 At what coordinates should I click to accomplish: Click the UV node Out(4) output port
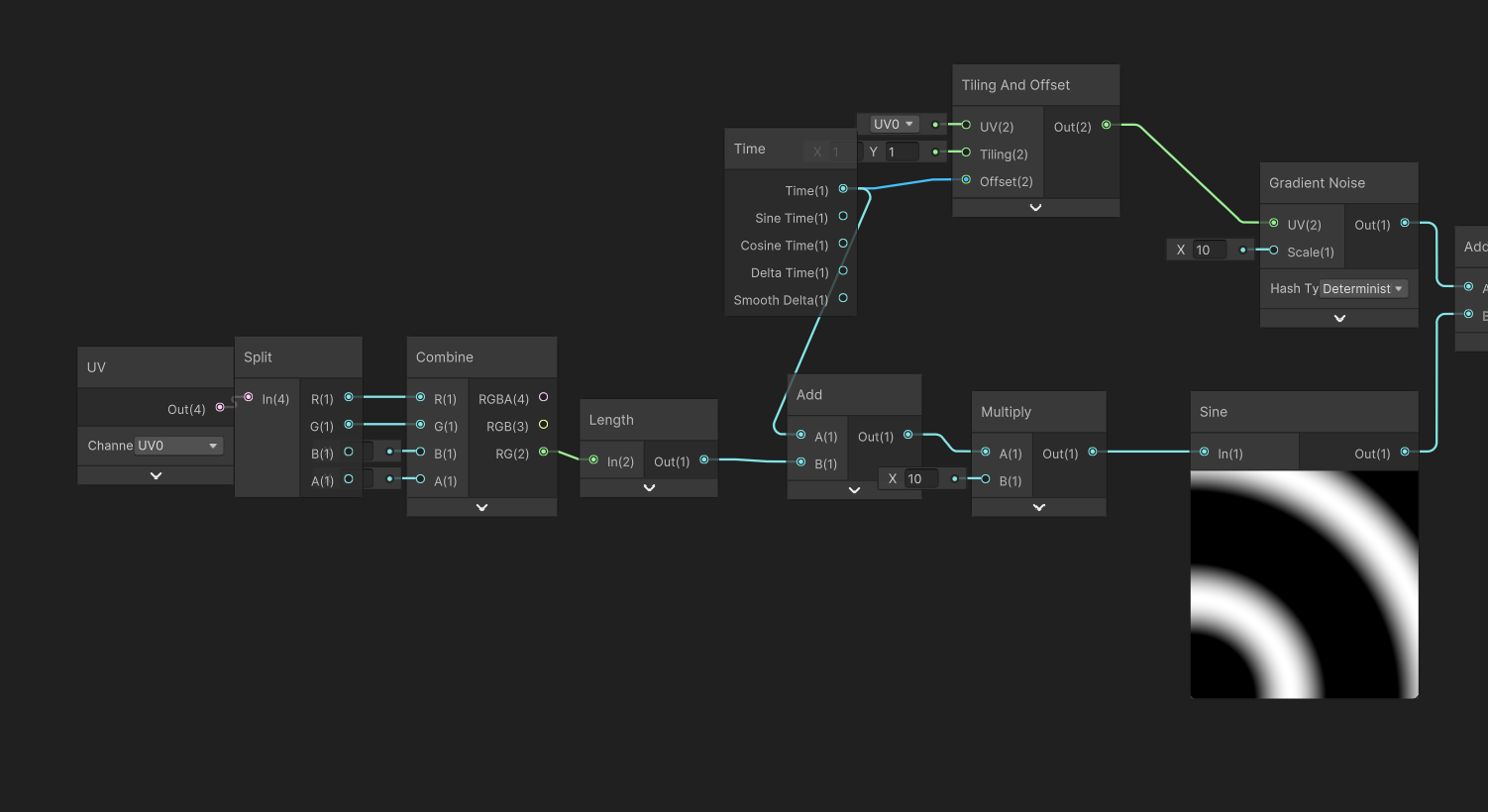pyautogui.click(x=220, y=408)
